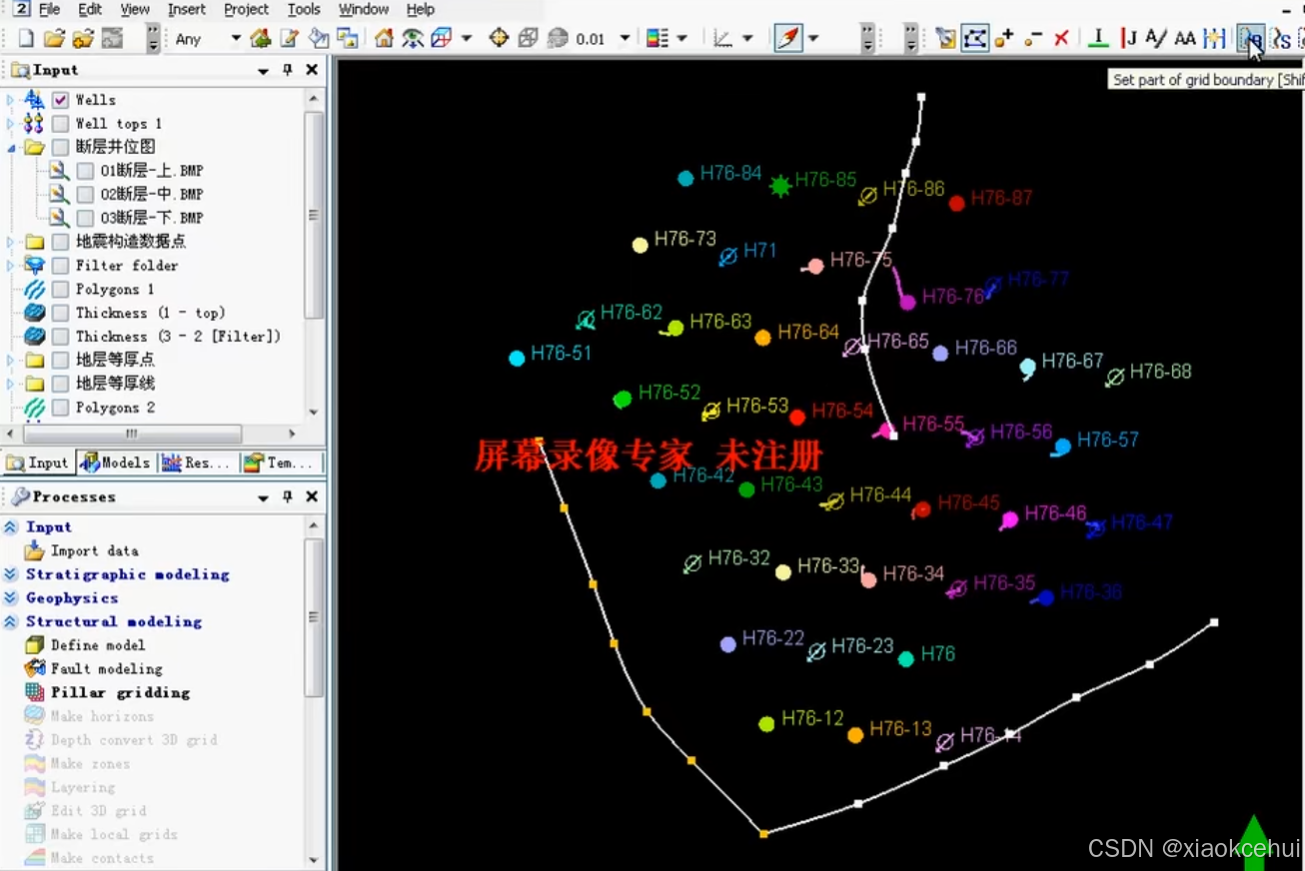1305x871 pixels.
Task: Click the eye view-all icon in toolbar
Action: pos(412,39)
